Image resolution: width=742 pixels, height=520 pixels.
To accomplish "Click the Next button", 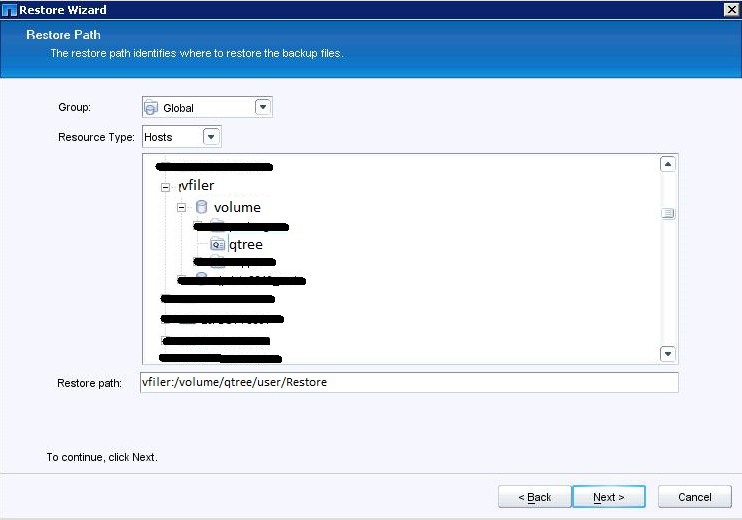I will 609,497.
